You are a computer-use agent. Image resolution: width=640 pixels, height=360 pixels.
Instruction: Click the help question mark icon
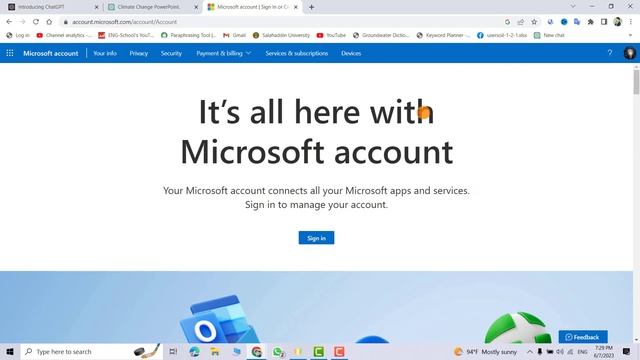[x=609, y=53]
